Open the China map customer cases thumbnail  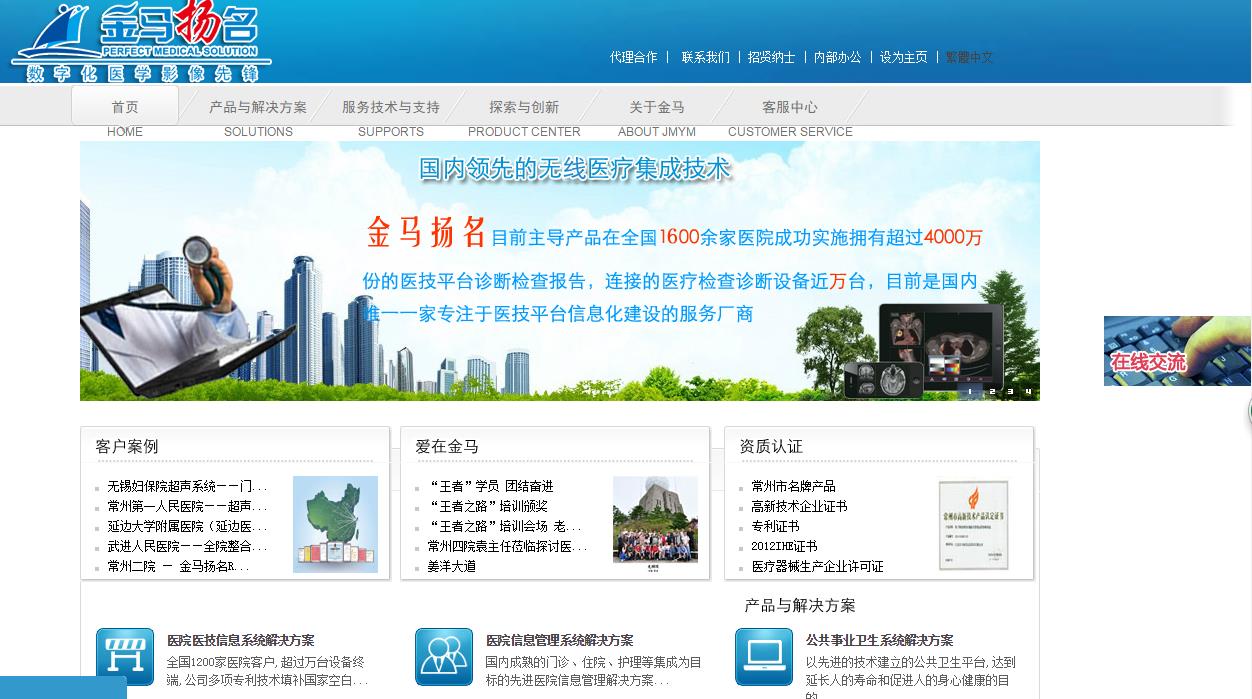tap(335, 524)
